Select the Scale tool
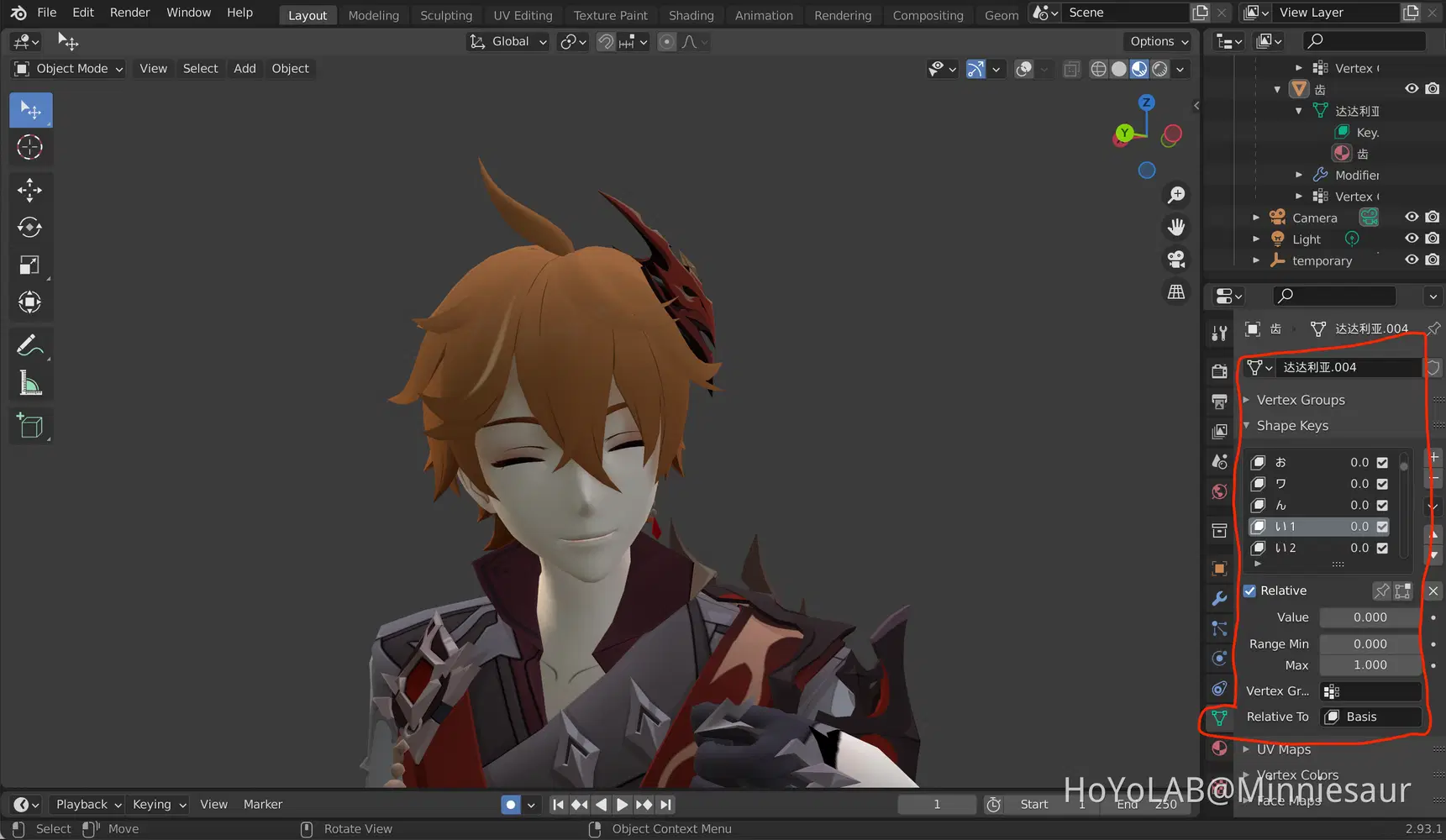This screenshot has height=840, width=1446. pyautogui.click(x=30, y=265)
